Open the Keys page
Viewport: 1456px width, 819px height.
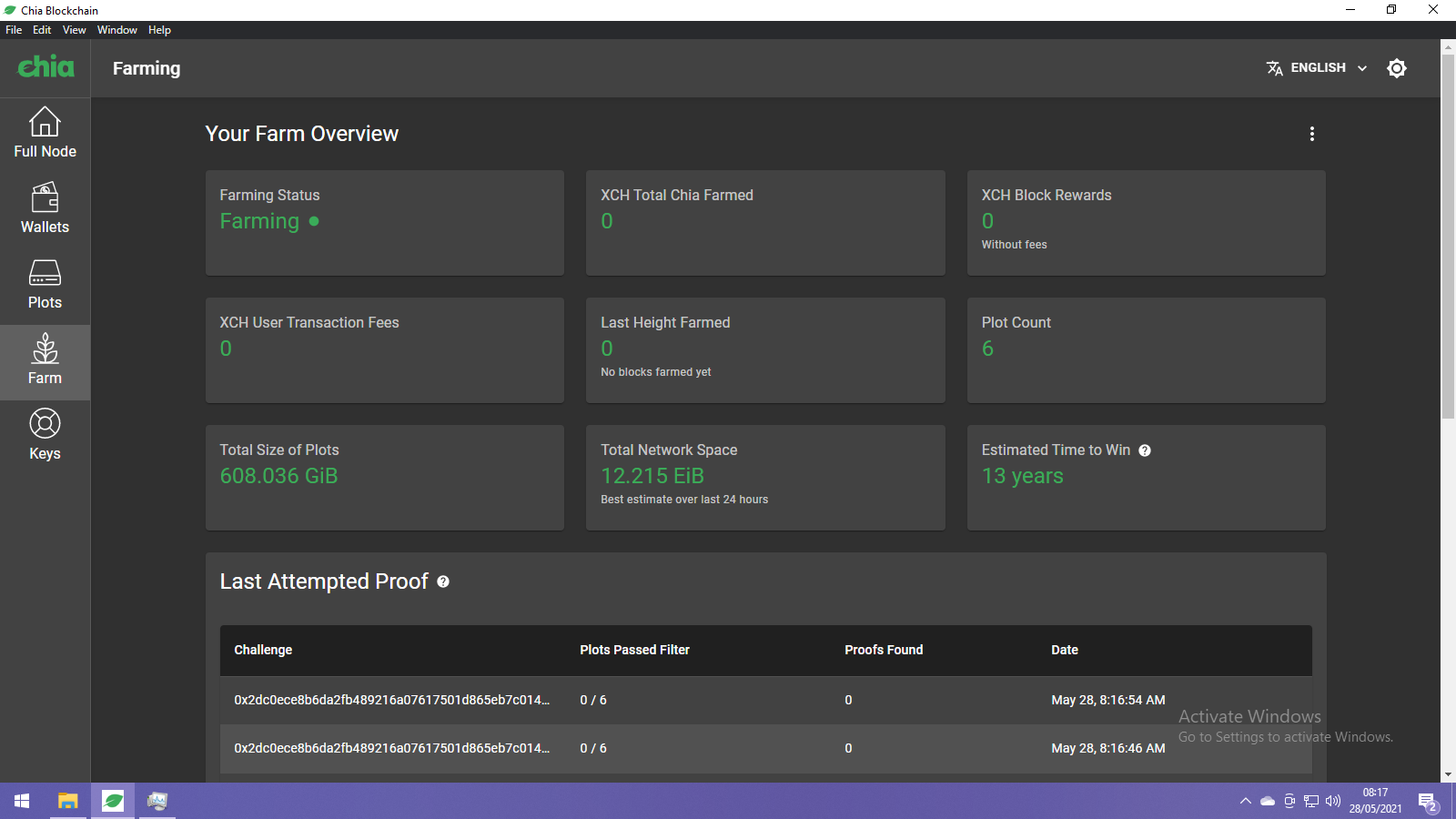point(45,435)
